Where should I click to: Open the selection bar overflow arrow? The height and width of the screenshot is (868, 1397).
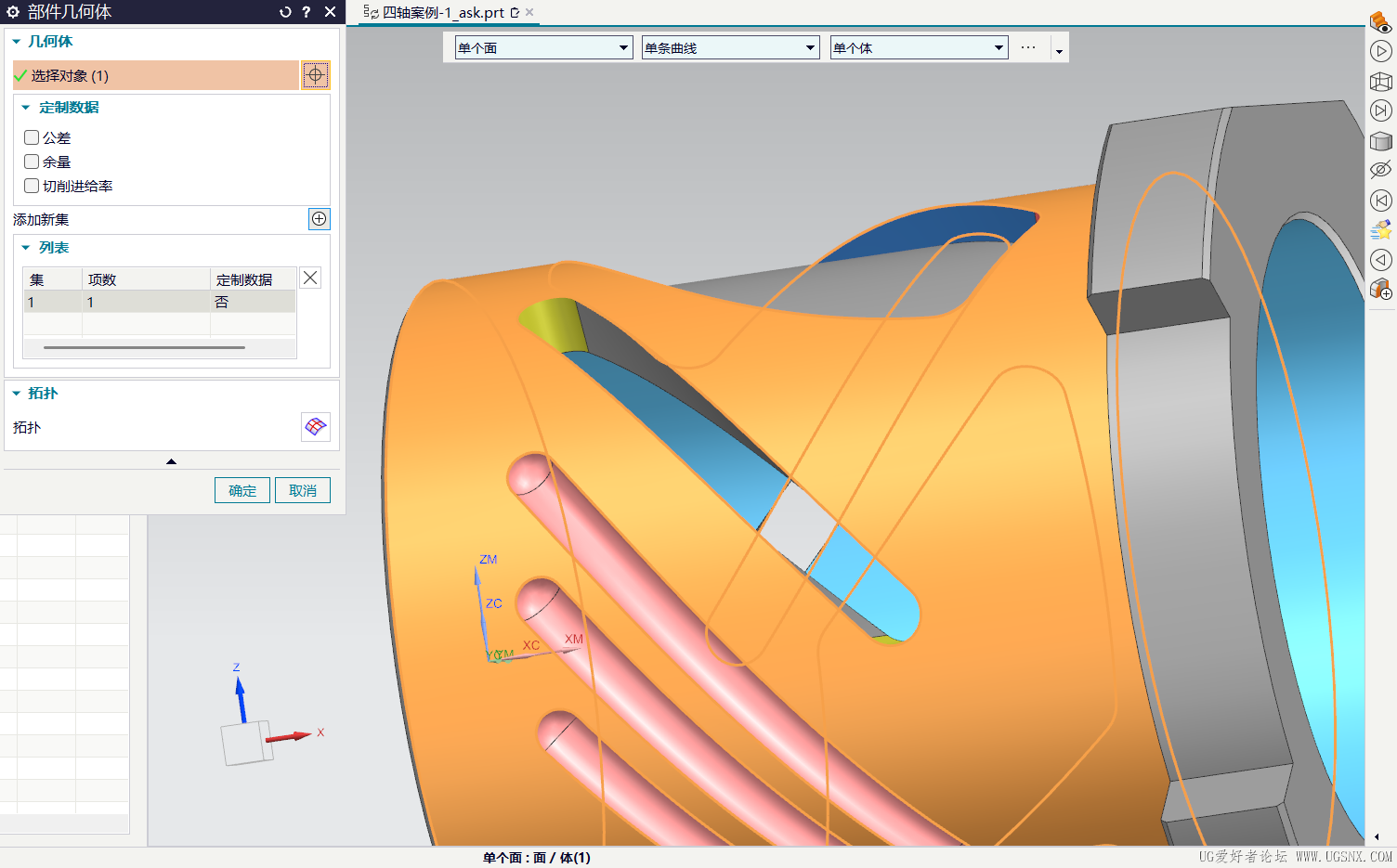[x=1059, y=51]
